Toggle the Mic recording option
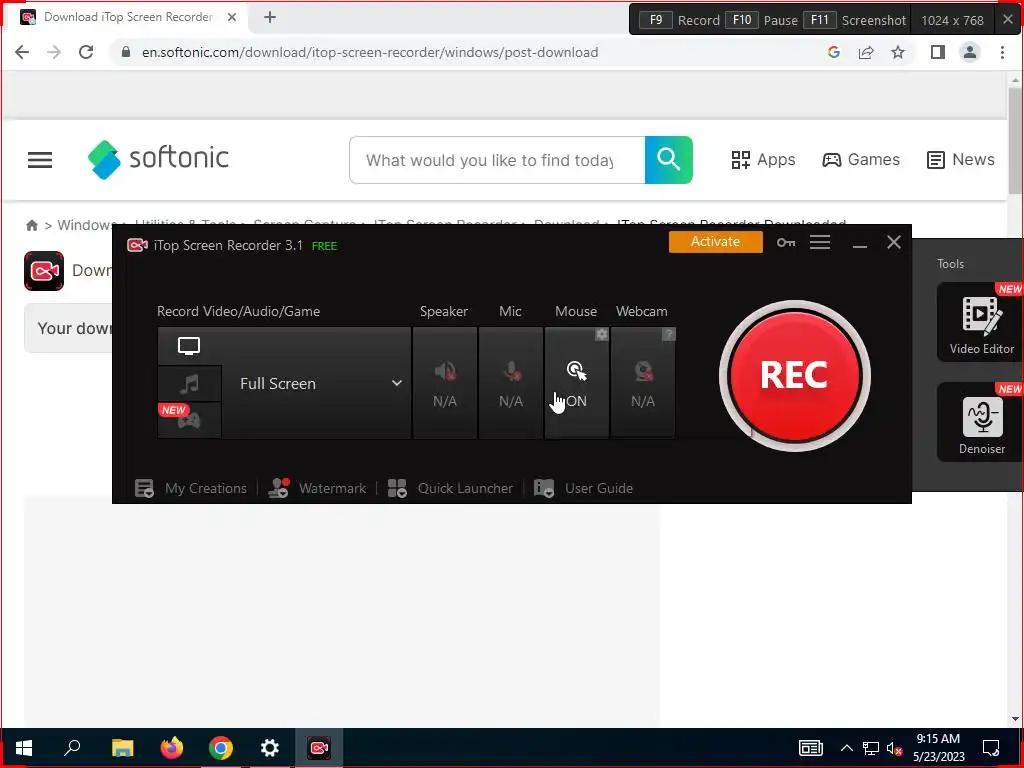Image resolution: width=1024 pixels, height=768 pixels. point(511,383)
